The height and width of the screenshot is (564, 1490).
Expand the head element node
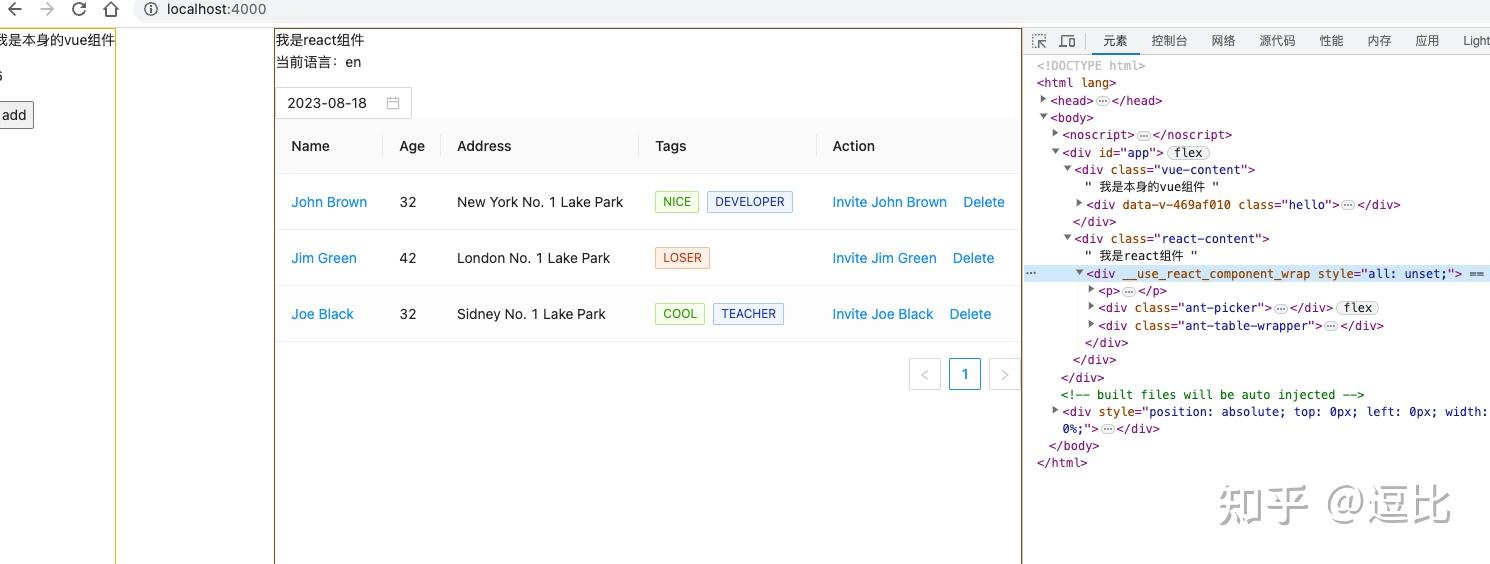[1043, 100]
